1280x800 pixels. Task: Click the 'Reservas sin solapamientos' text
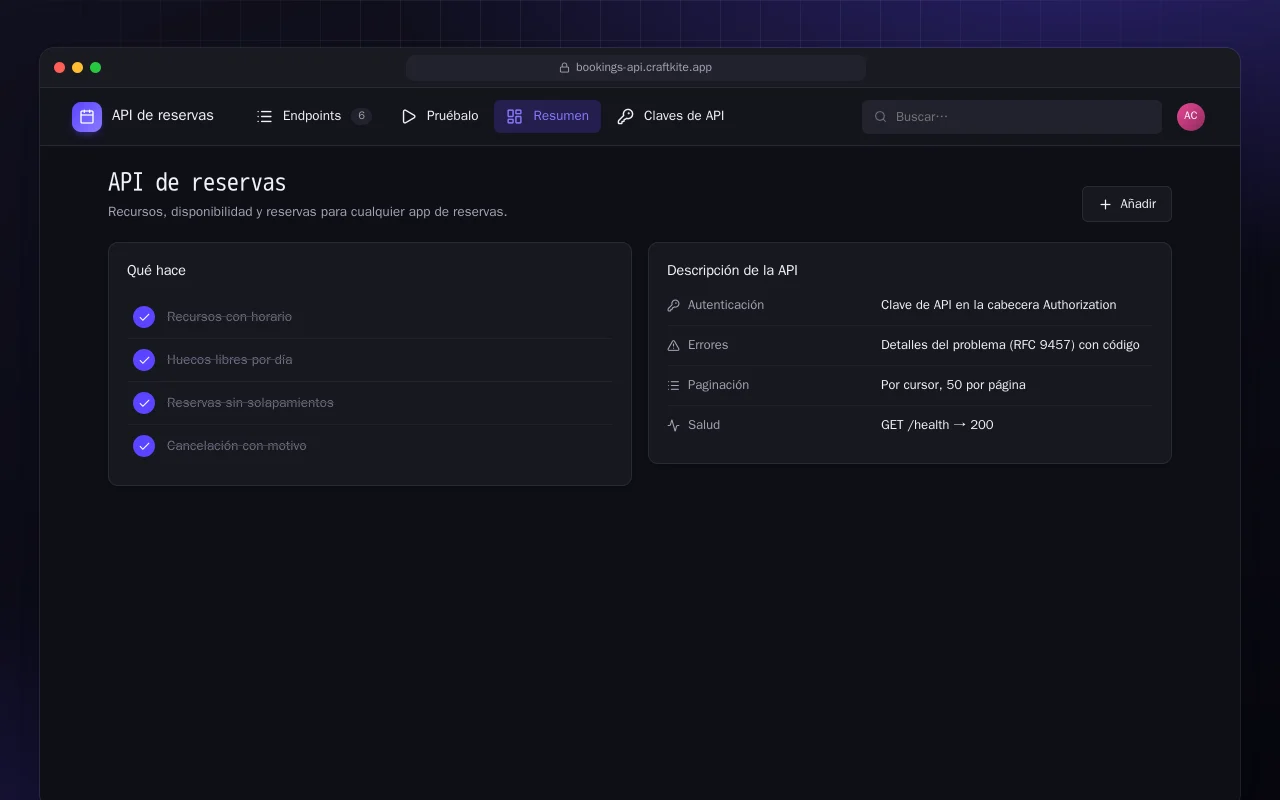tap(250, 403)
